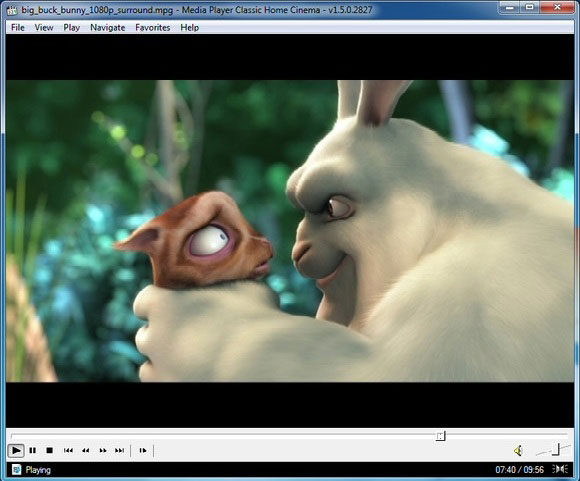Screen dimensions: 580x481
Task: Open the View menu
Action: pos(44,28)
